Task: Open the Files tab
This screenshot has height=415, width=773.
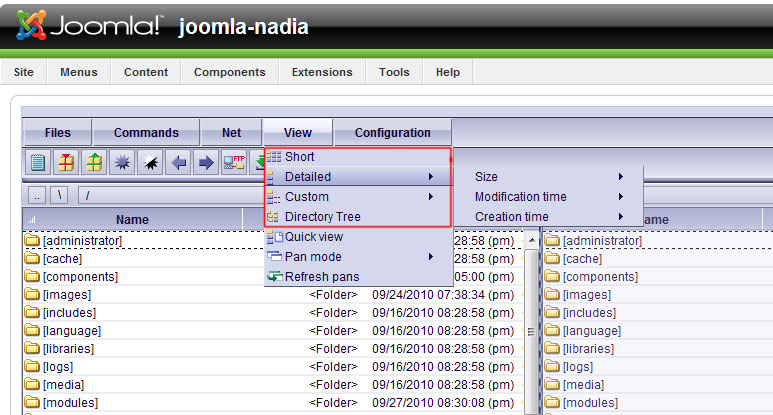Action: 57,133
